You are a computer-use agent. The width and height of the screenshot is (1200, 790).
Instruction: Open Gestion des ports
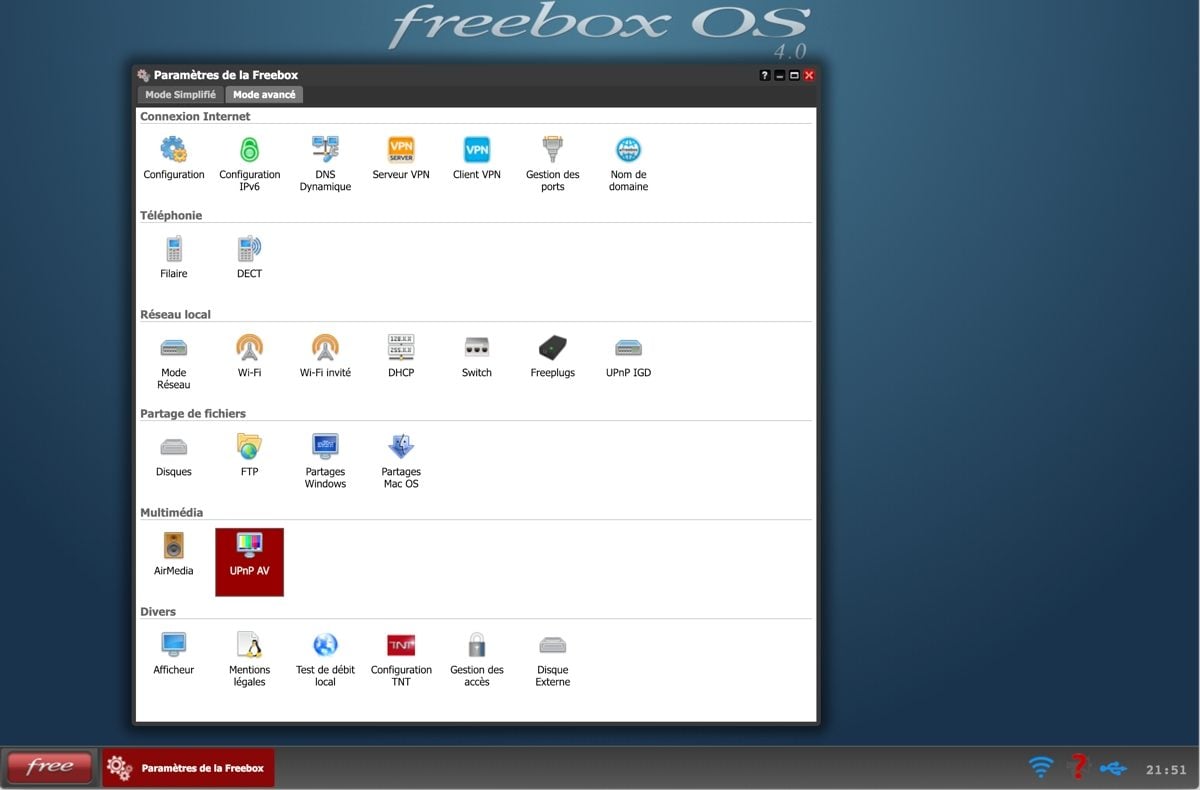[553, 165]
